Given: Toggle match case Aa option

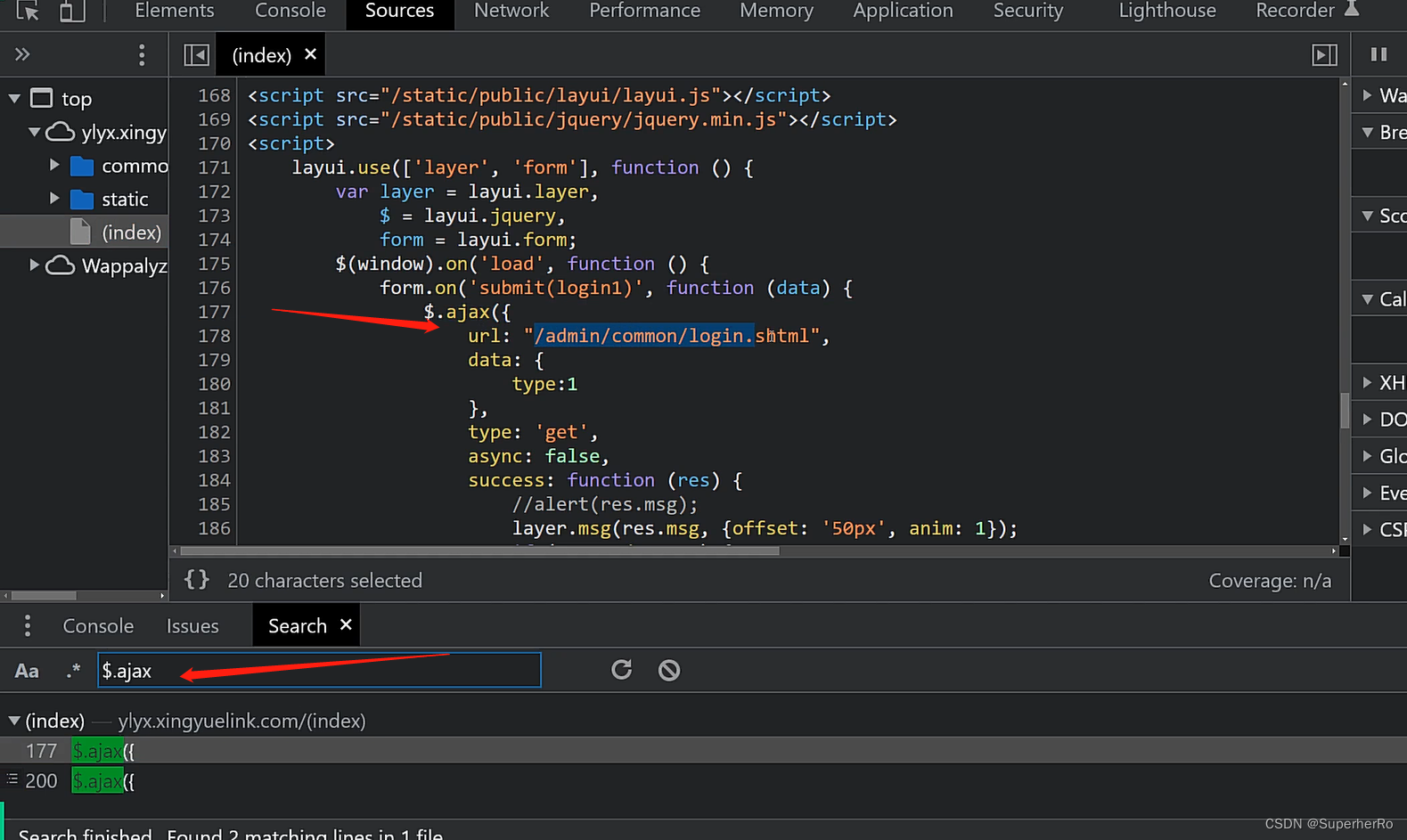Looking at the screenshot, I should click(x=27, y=671).
